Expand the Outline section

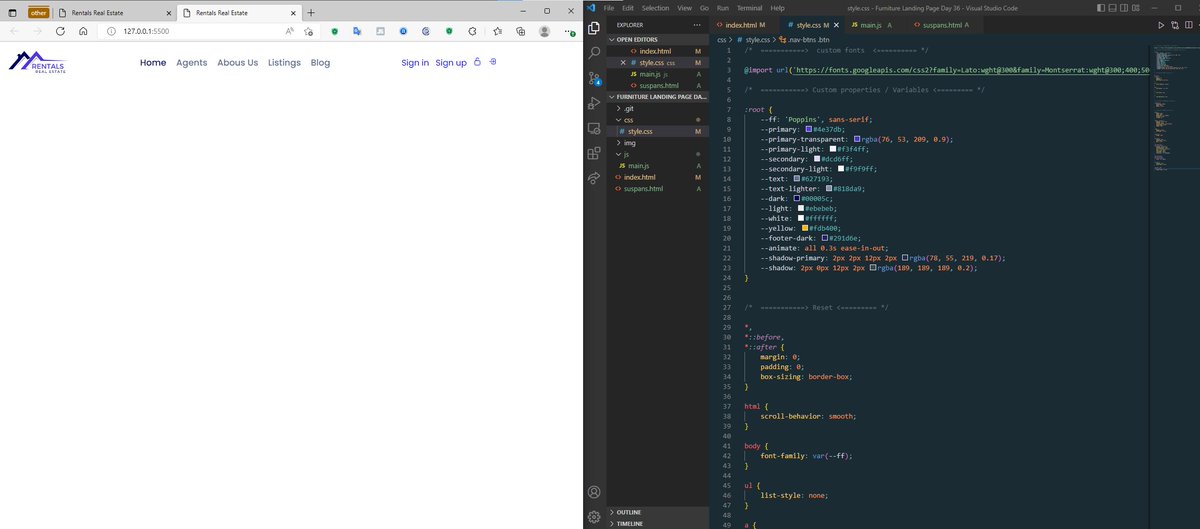[660, 512]
